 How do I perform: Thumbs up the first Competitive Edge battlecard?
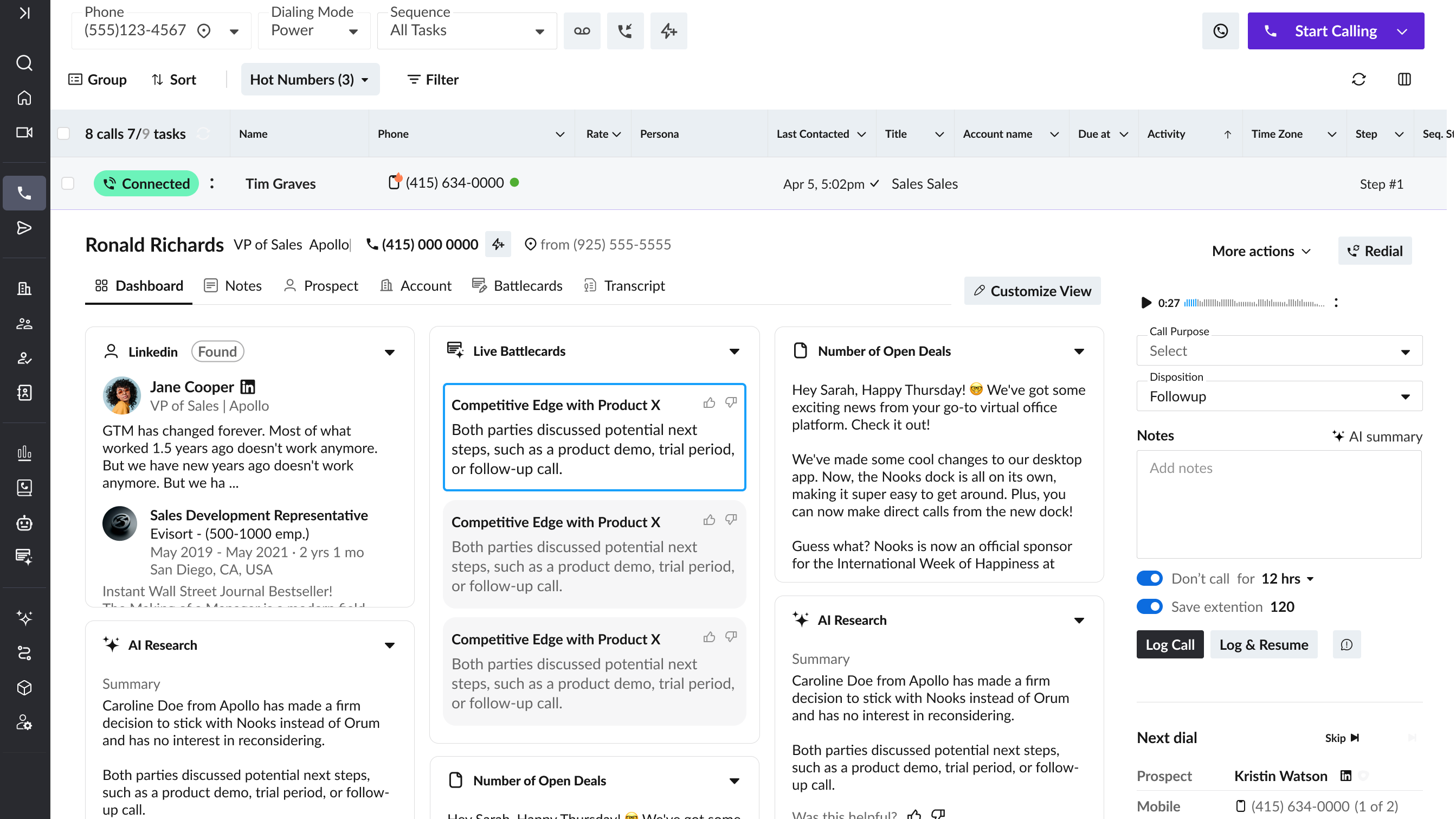709,402
